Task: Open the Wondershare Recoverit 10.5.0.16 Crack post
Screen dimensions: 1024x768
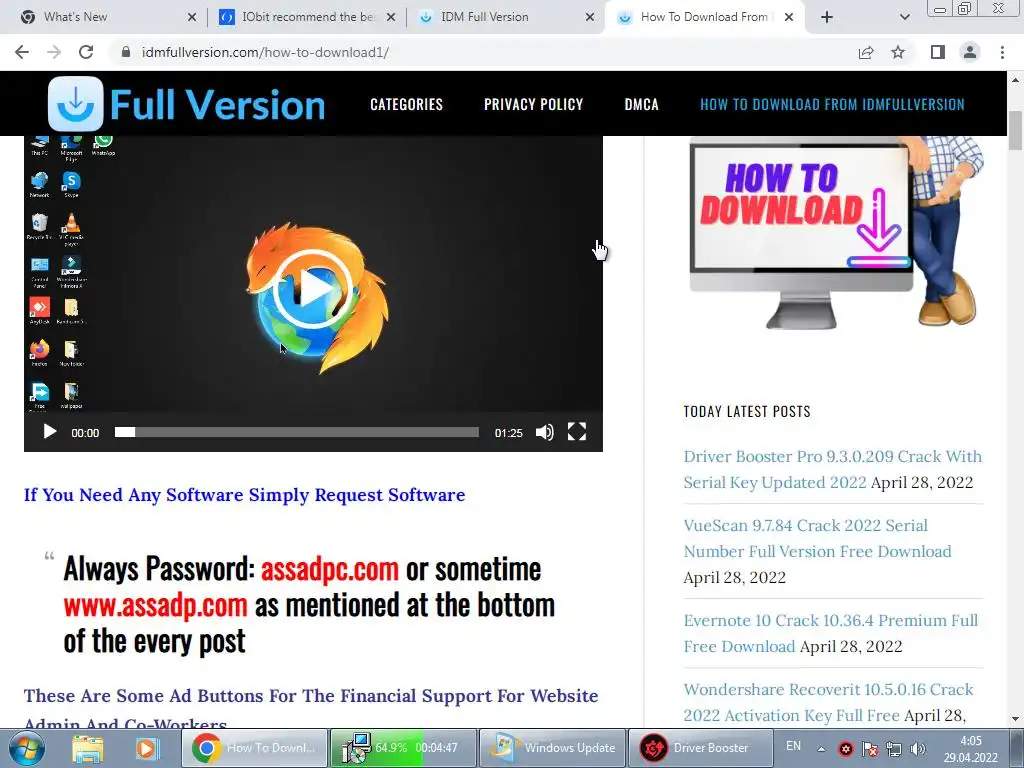Action: point(828,702)
